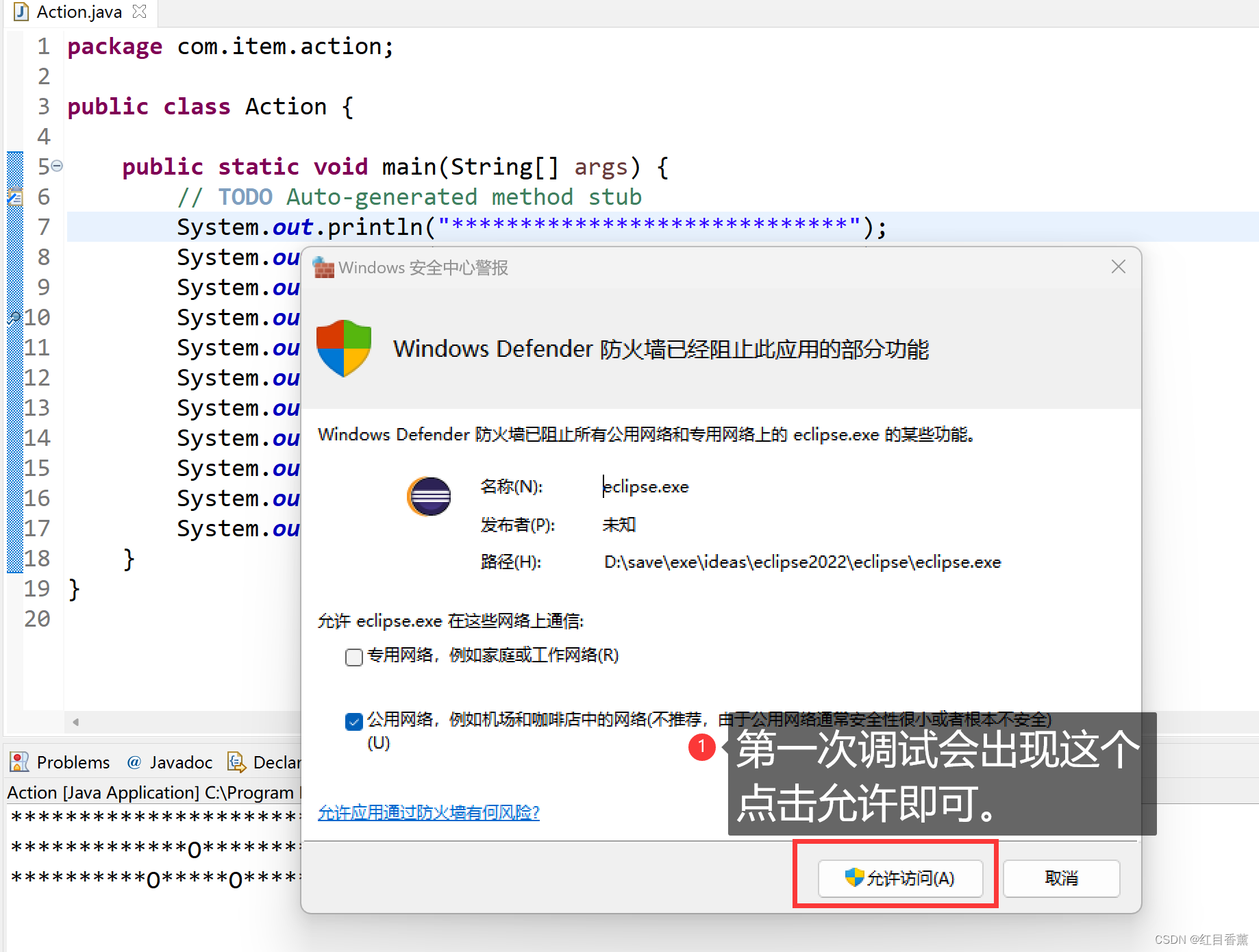Open the firewall risk help link
Image resolution: width=1259 pixels, height=952 pixels.
click(x=429, y=812)
